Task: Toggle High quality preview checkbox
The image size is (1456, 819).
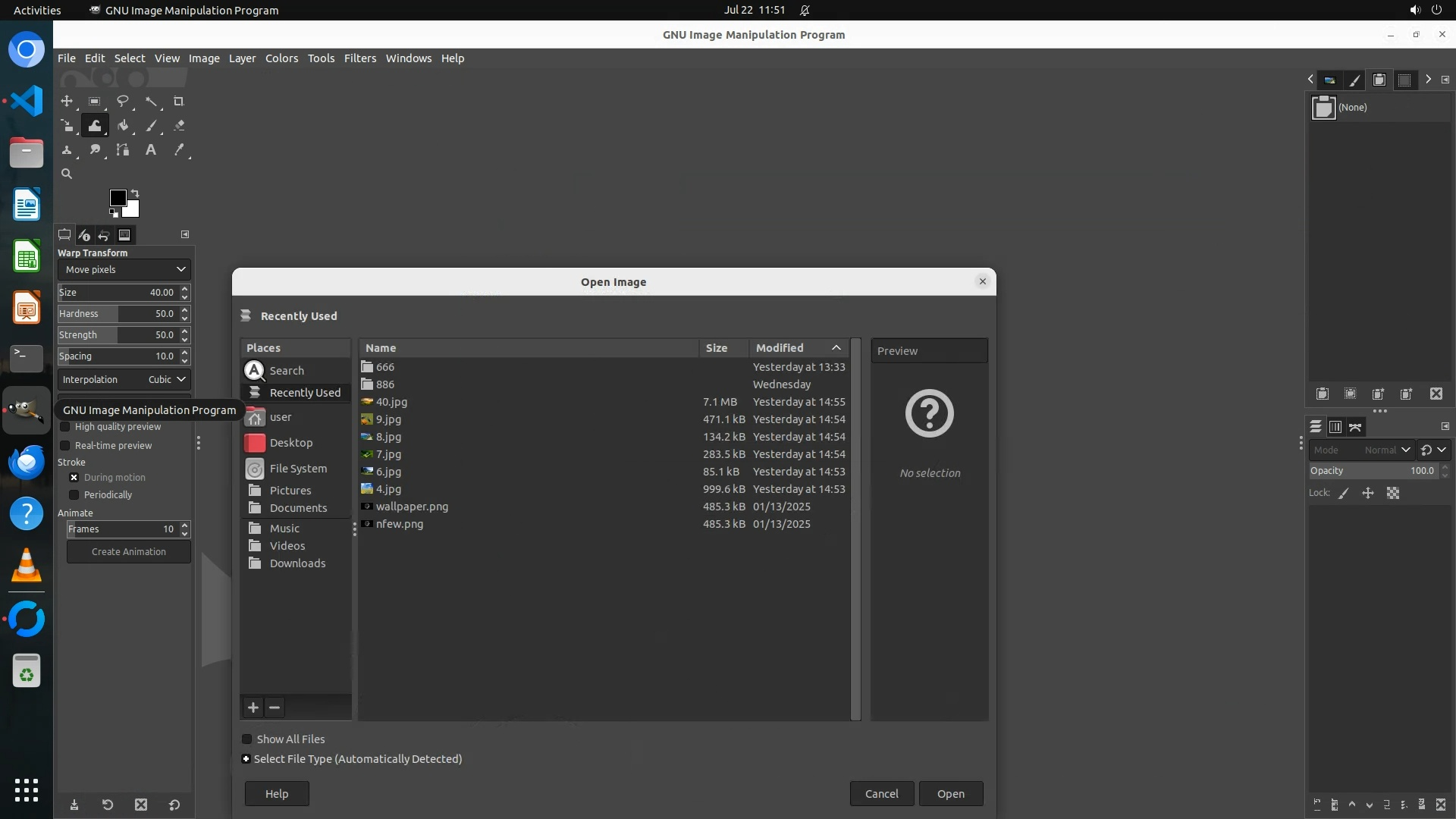Action: pos(65,427)
